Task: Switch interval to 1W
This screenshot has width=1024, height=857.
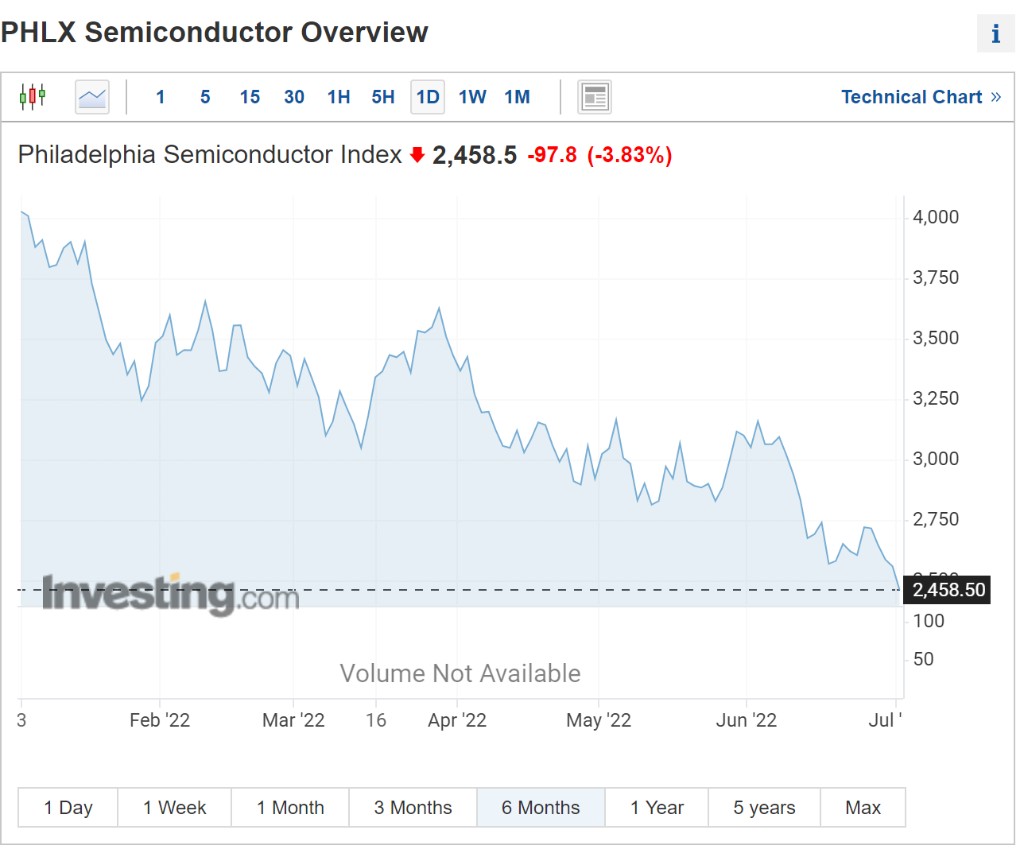Action: click(472, 97)
